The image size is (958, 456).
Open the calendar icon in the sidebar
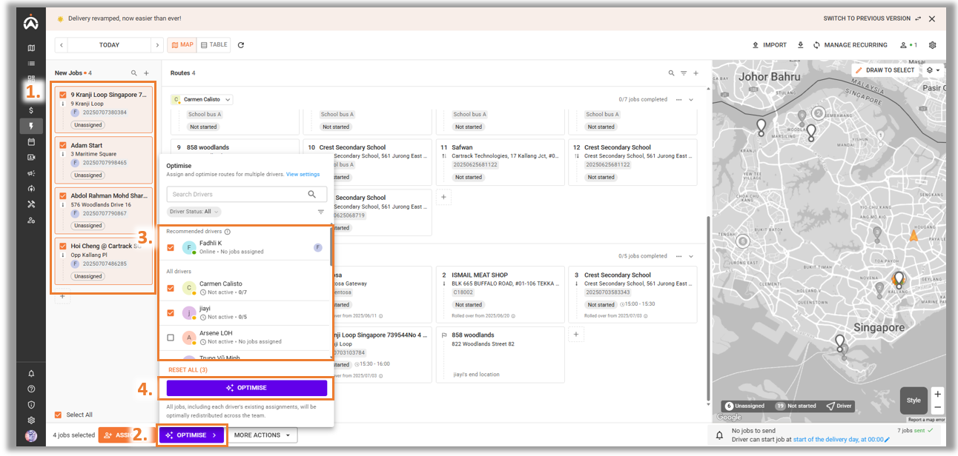pos(31,142)
